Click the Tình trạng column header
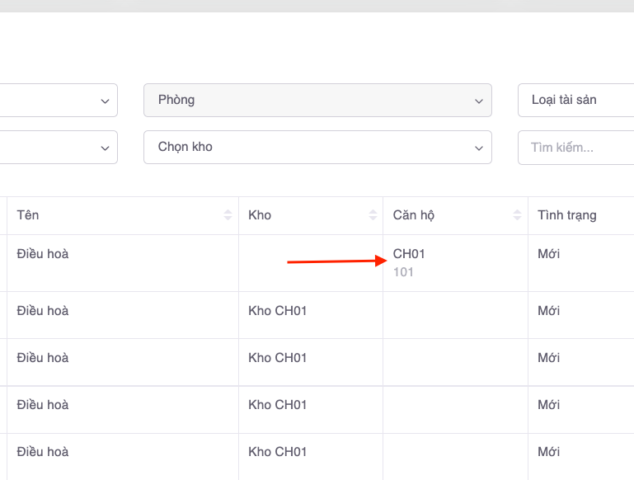634x480 pixels. [x=567, y=216]
